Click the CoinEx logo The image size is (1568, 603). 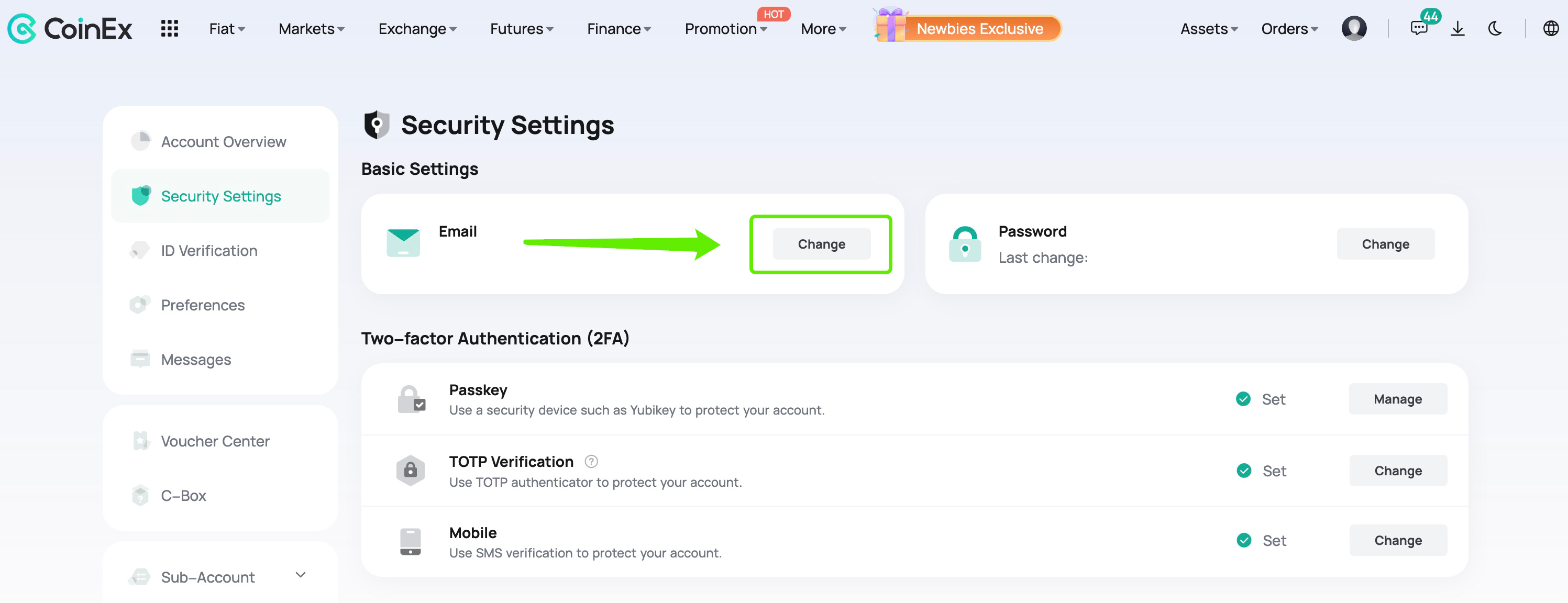click(70, 29)
